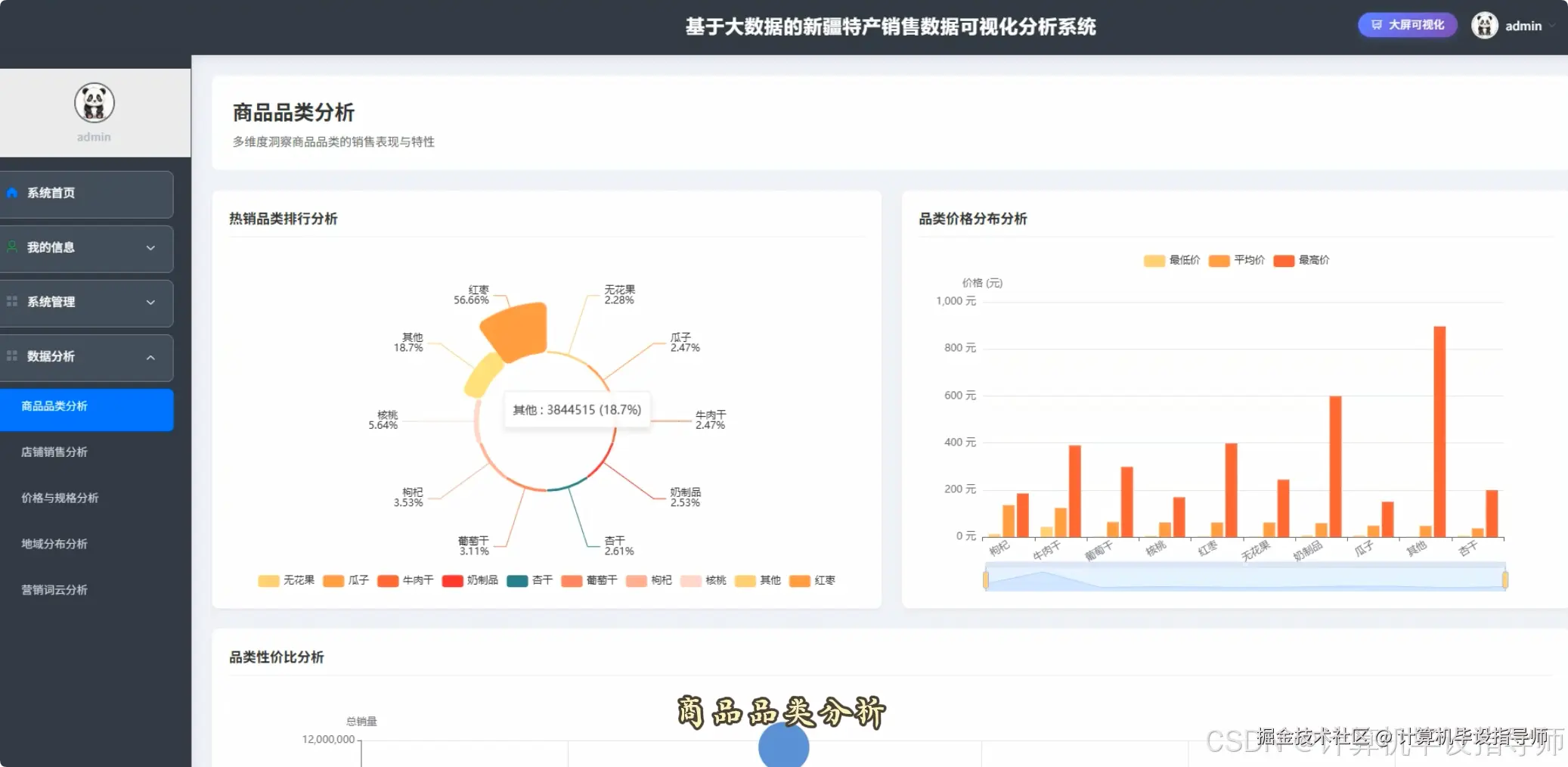
Task: Click the blue bubble in 性价比 chart
Action: tap(783, 746)
